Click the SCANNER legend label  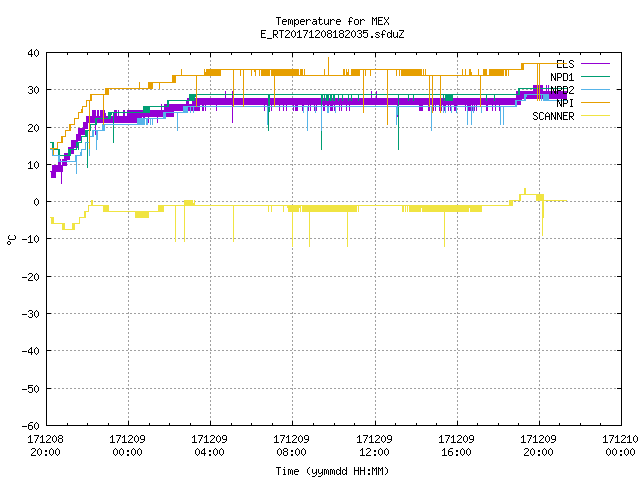(553, 116)
